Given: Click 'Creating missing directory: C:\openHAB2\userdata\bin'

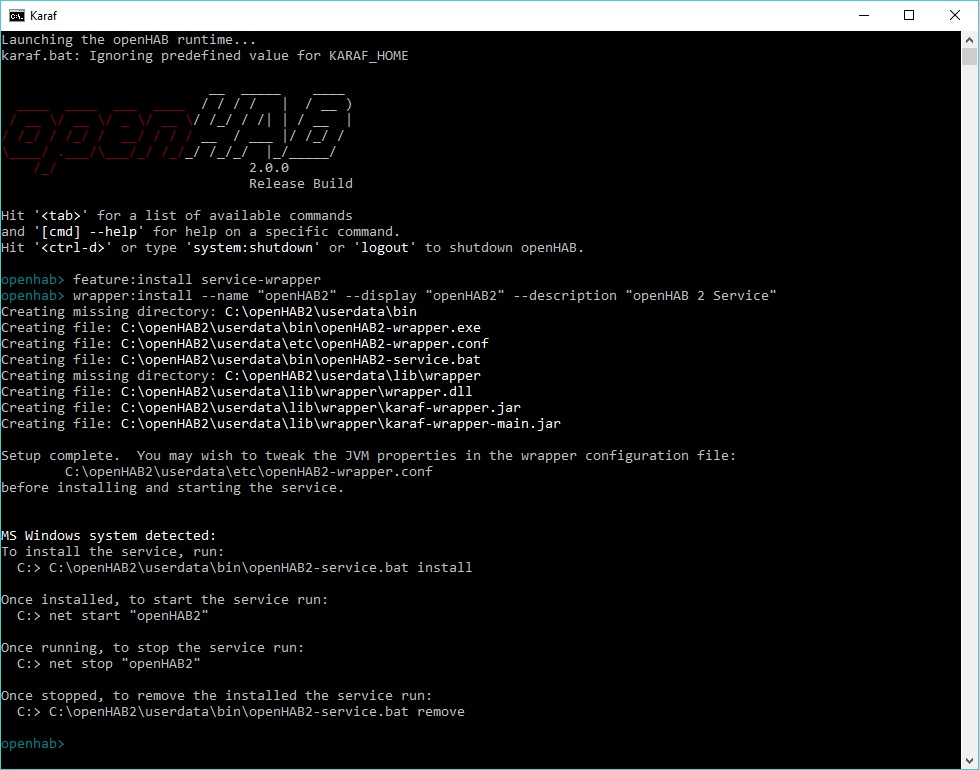Looking at the screenshot, I should pos(209,312).
